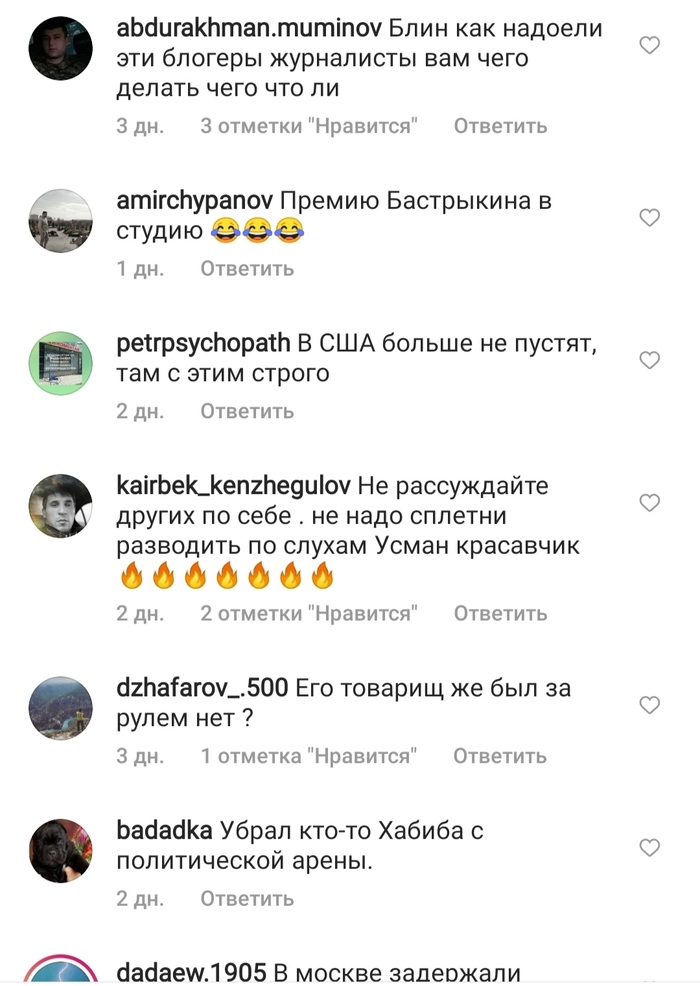Reply to abdurakhman.muminov's comment via Ответить
The height and width of the screenshot is (986, 700).
(x=501, y=126)
